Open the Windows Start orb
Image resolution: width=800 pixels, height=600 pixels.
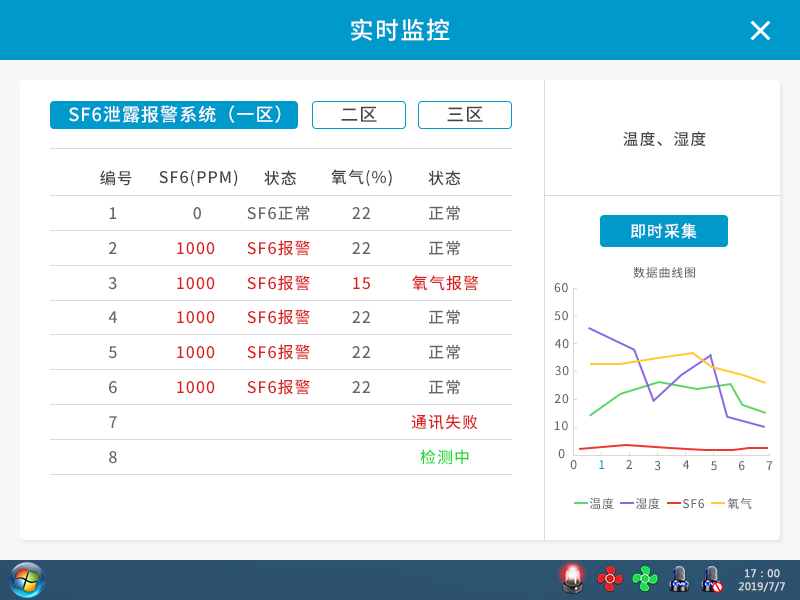click(x=27, y=580)
